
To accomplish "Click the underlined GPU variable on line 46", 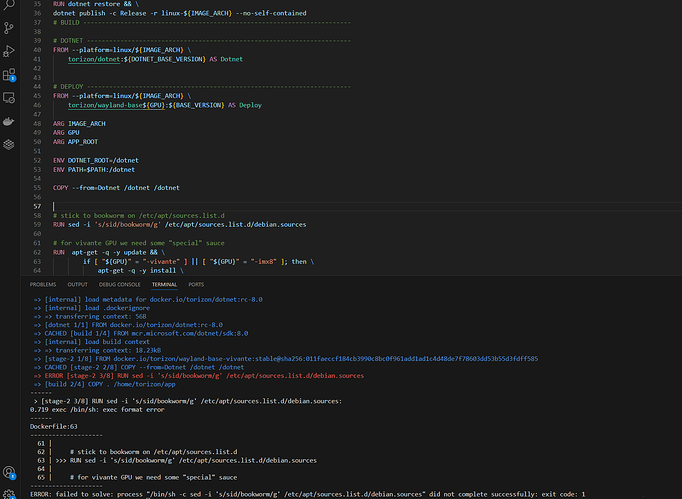I will [x=155, y=105].
